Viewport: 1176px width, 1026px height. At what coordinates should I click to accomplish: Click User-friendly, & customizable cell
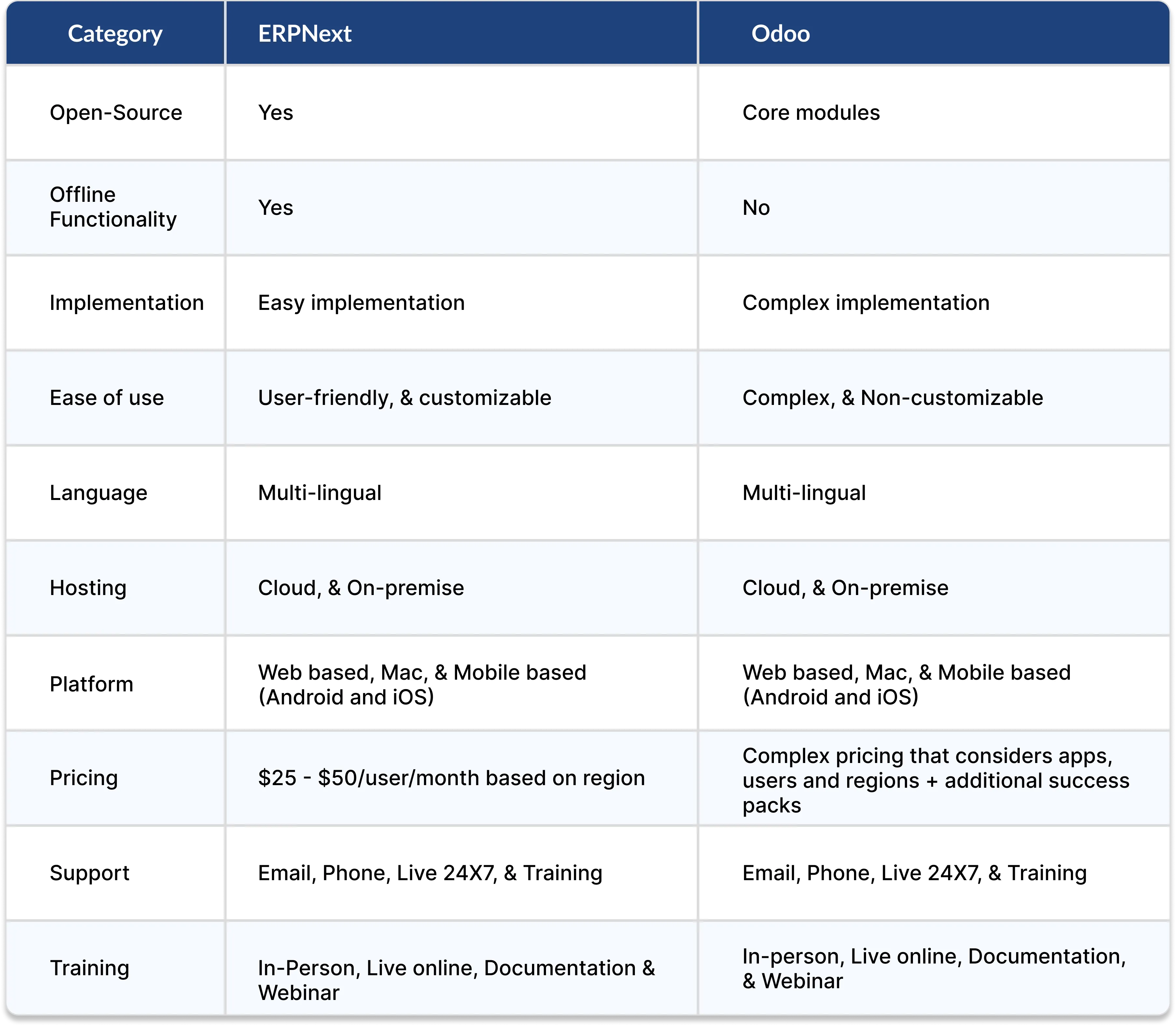tap(404, 398)
